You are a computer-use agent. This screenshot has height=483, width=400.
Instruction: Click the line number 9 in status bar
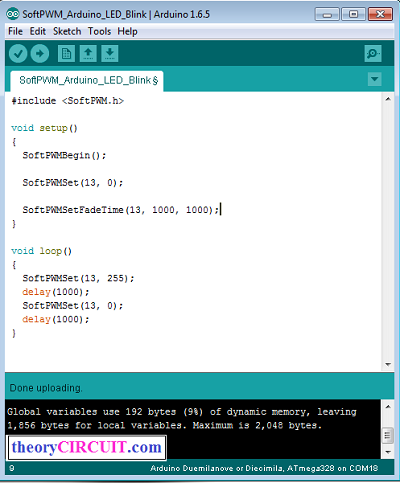(x=12, y=468)
